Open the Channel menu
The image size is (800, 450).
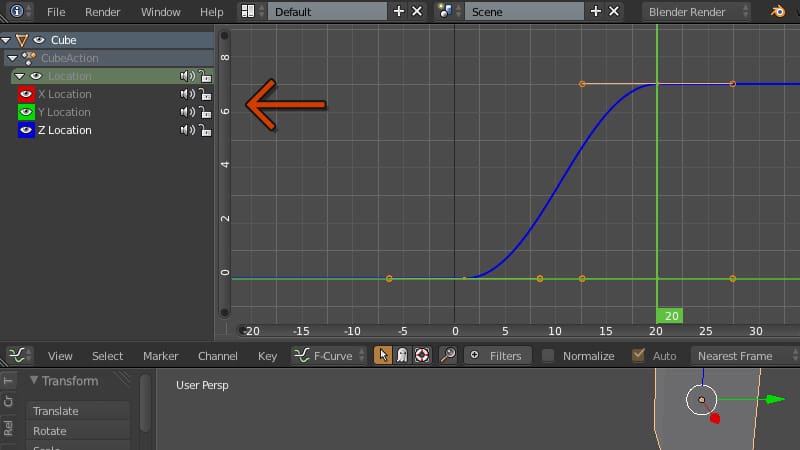(218, 356)
